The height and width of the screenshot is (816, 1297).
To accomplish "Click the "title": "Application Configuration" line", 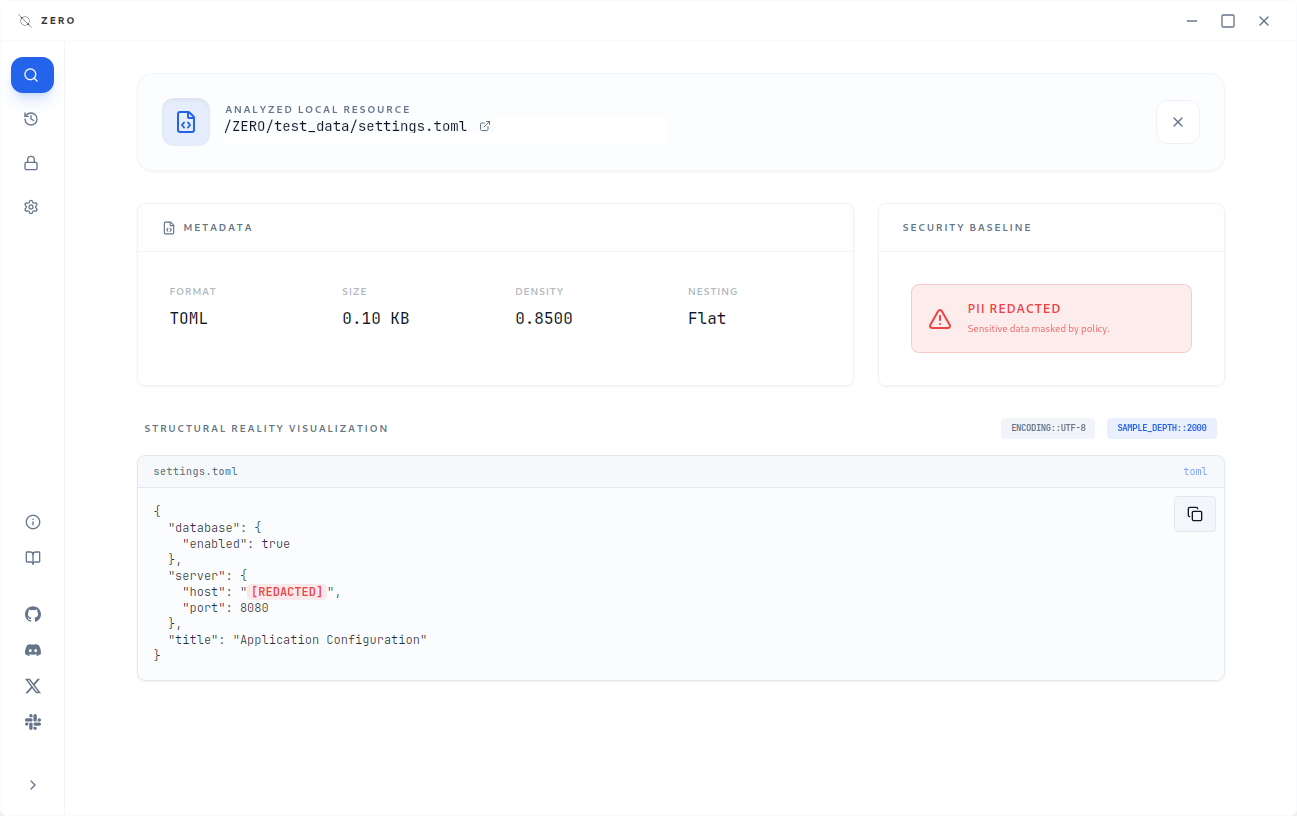I will 298,640.
